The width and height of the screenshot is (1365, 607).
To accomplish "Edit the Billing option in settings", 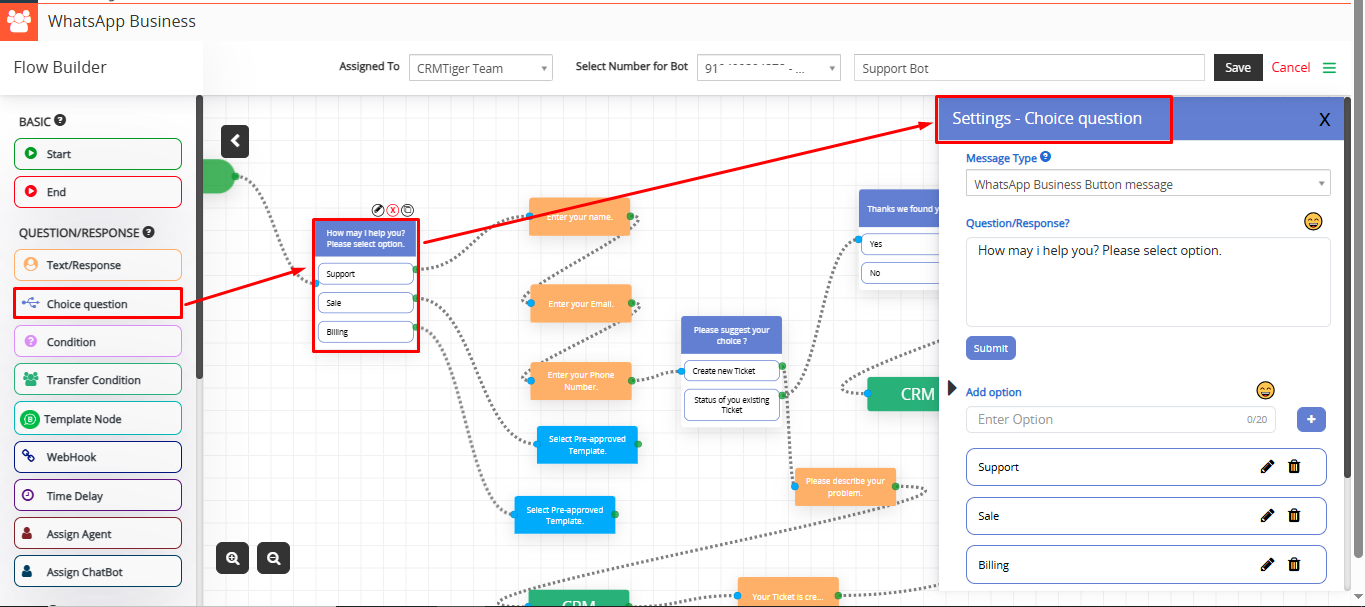I will pos(1268,565).
